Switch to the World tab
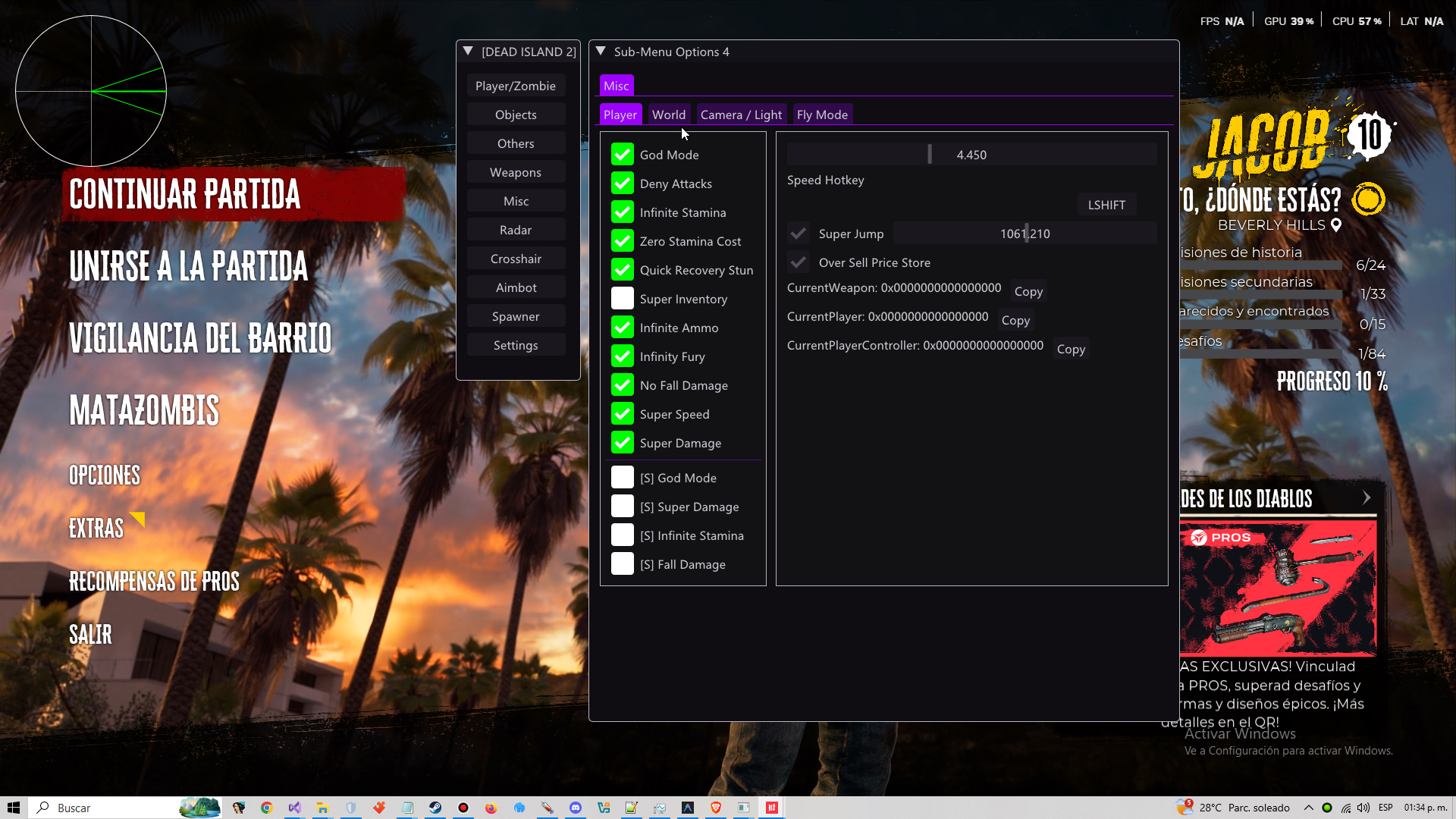 [x=668, y=114]
